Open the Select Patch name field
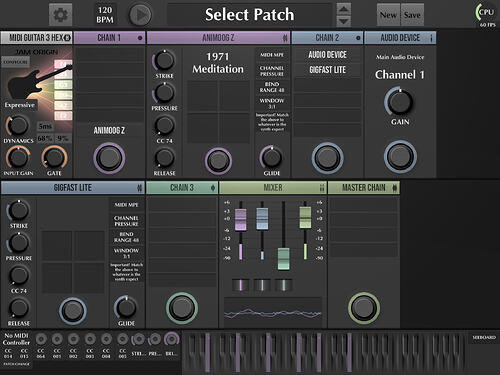The width and height of the screenshot is (500, 375). tap(249, 15)
